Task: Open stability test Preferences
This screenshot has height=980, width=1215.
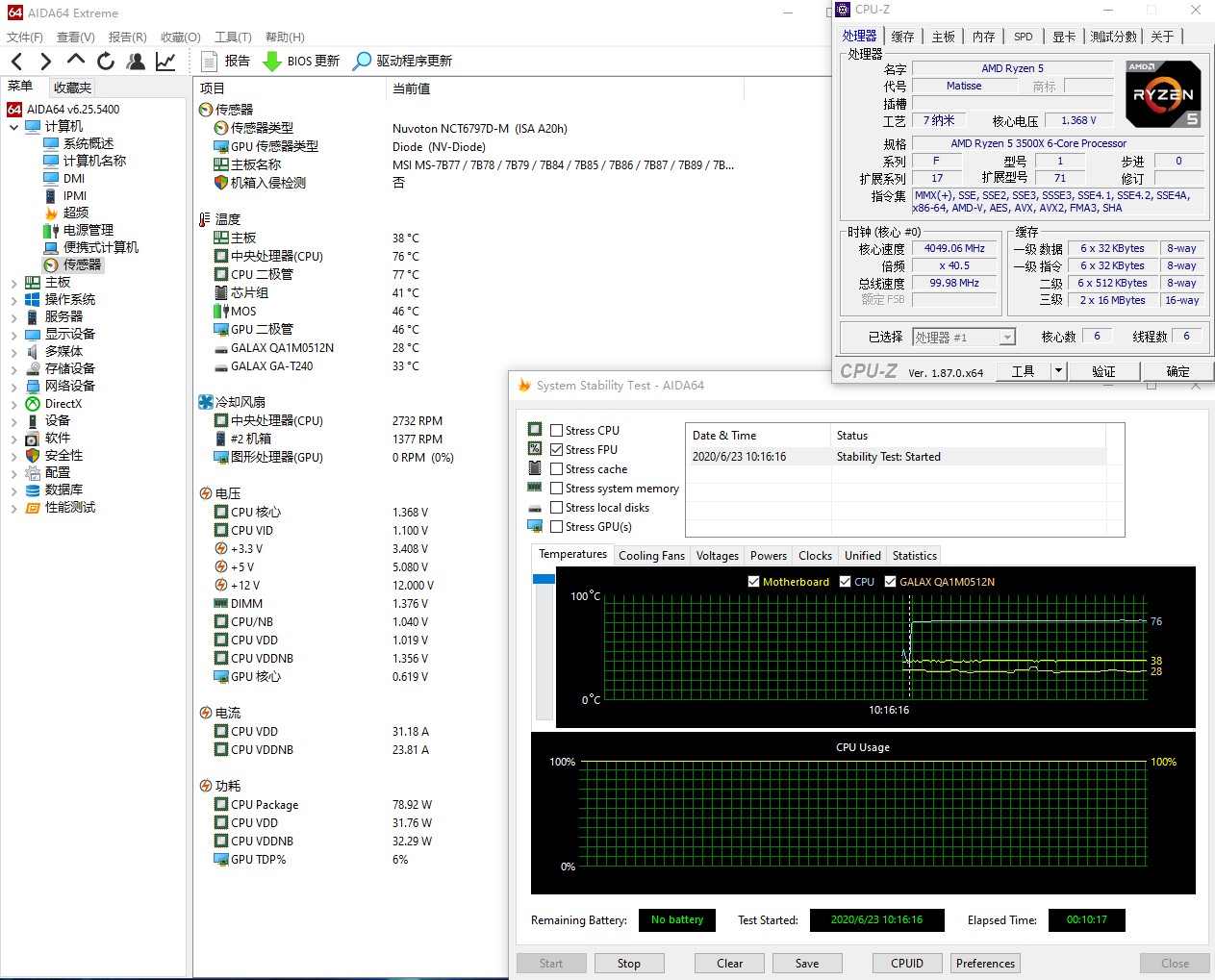Action: coord(985,964)
